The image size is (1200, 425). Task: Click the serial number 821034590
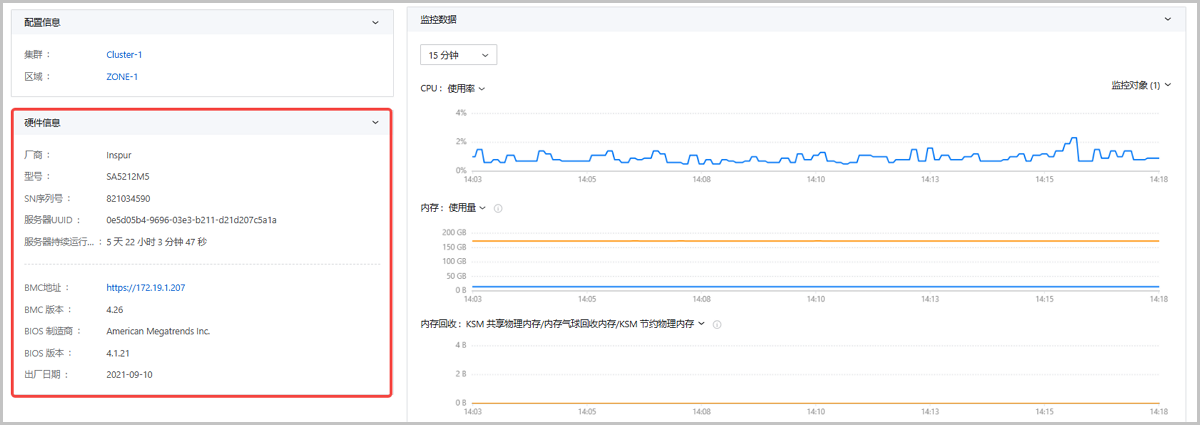pos(128,198)
